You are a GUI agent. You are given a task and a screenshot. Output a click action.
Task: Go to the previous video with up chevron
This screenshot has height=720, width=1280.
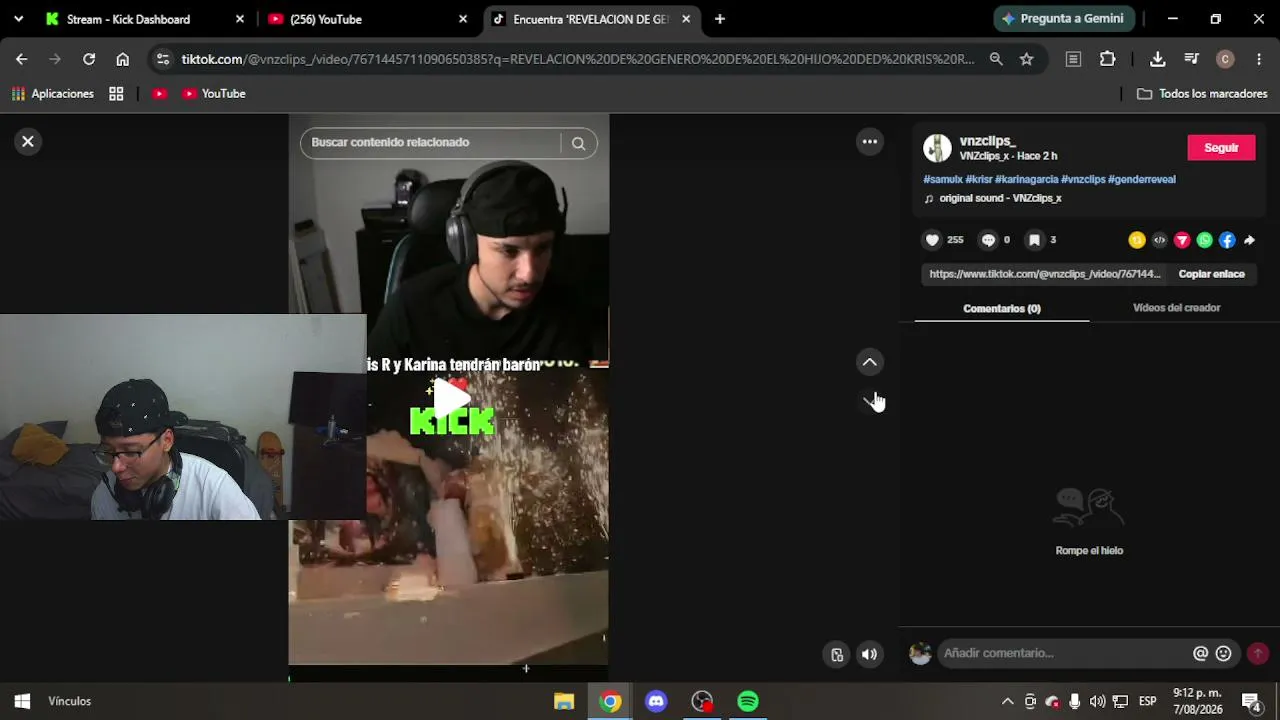click(870, 362)
